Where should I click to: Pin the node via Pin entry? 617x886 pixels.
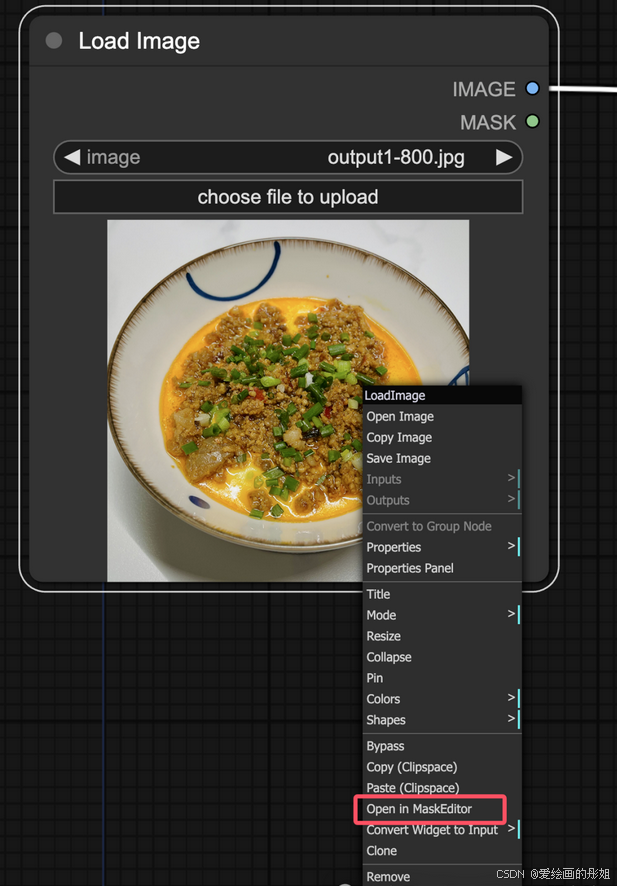point(441,677)
